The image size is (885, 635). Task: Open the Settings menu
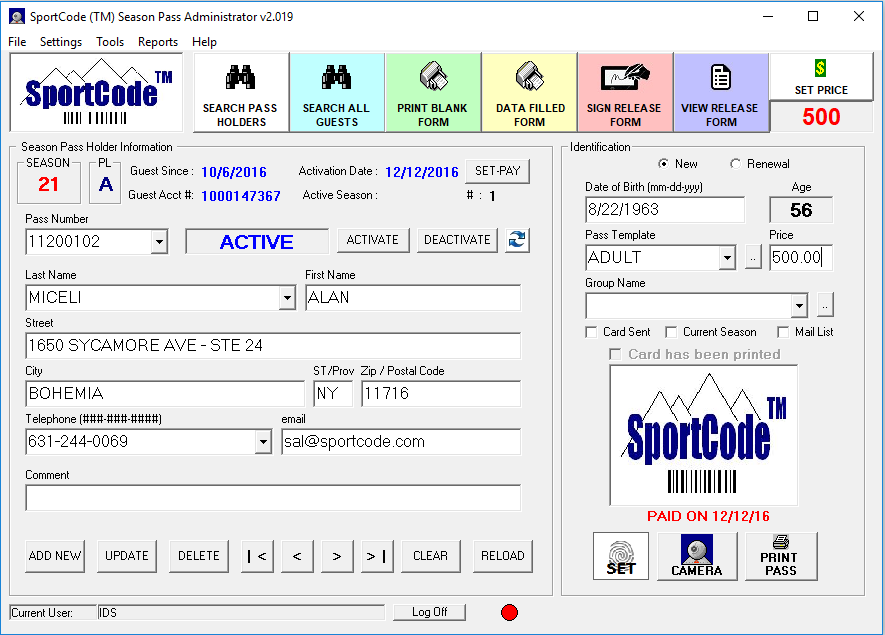(61, 42)
